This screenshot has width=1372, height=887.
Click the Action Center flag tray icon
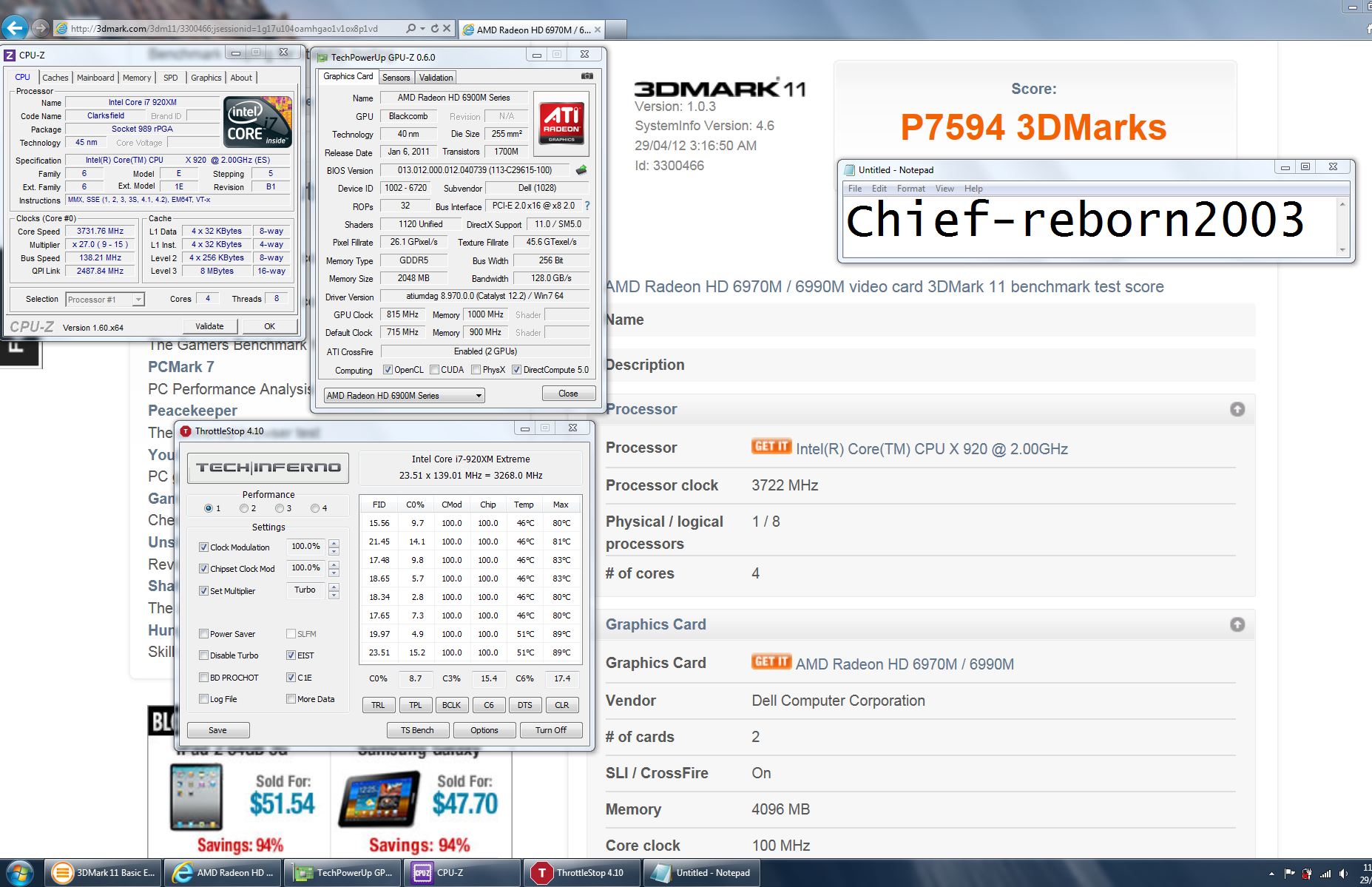(1289, 874)
